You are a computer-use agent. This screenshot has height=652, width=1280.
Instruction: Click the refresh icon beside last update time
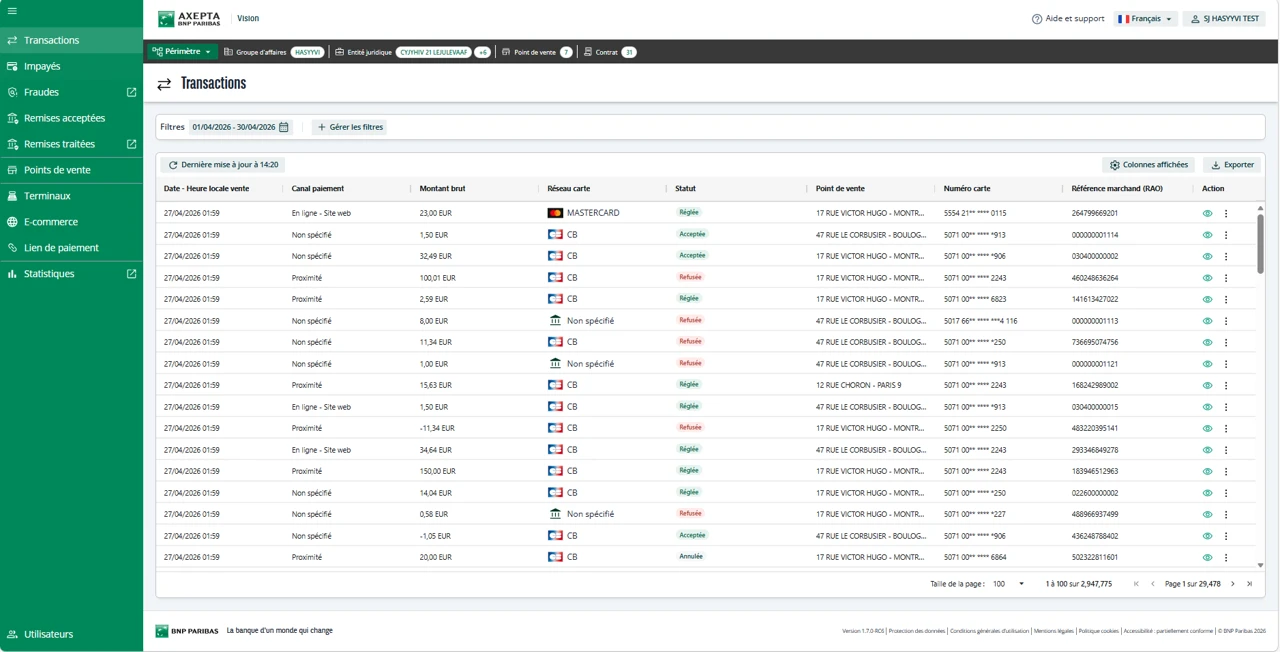[173, 165]
